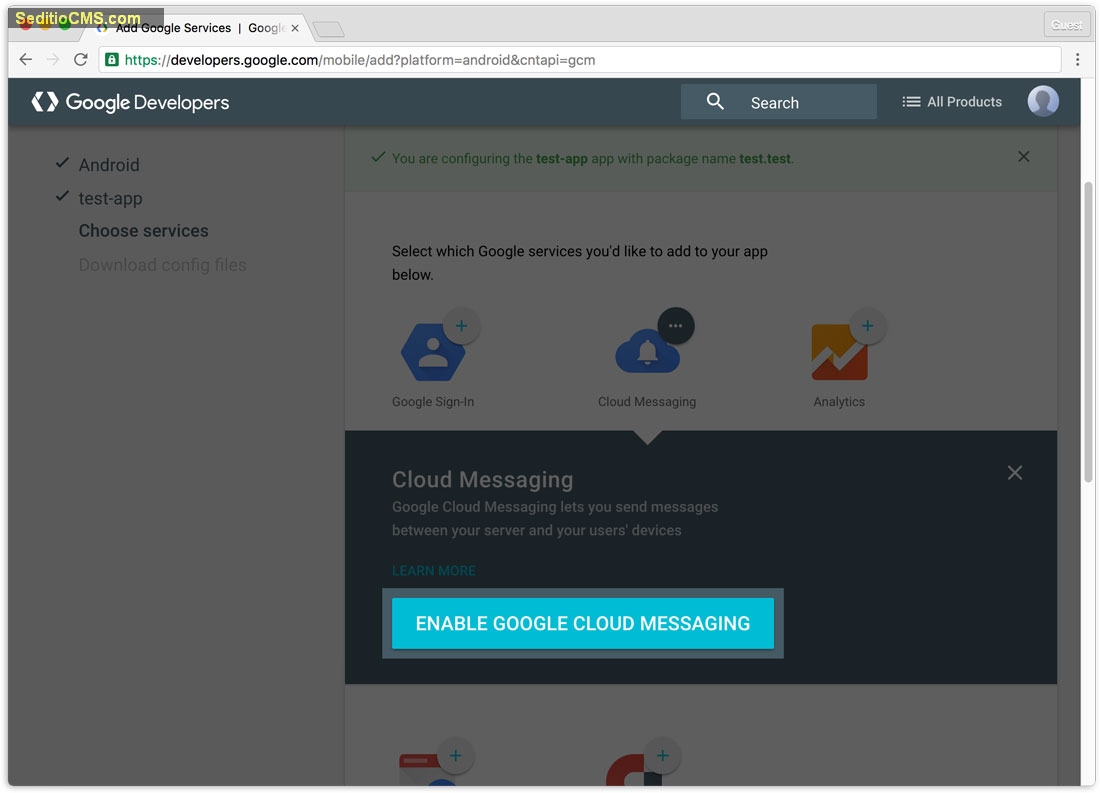Close the Add Google Services browser tab
Screen dimensions: 1100x793
[x=295, y=28]
